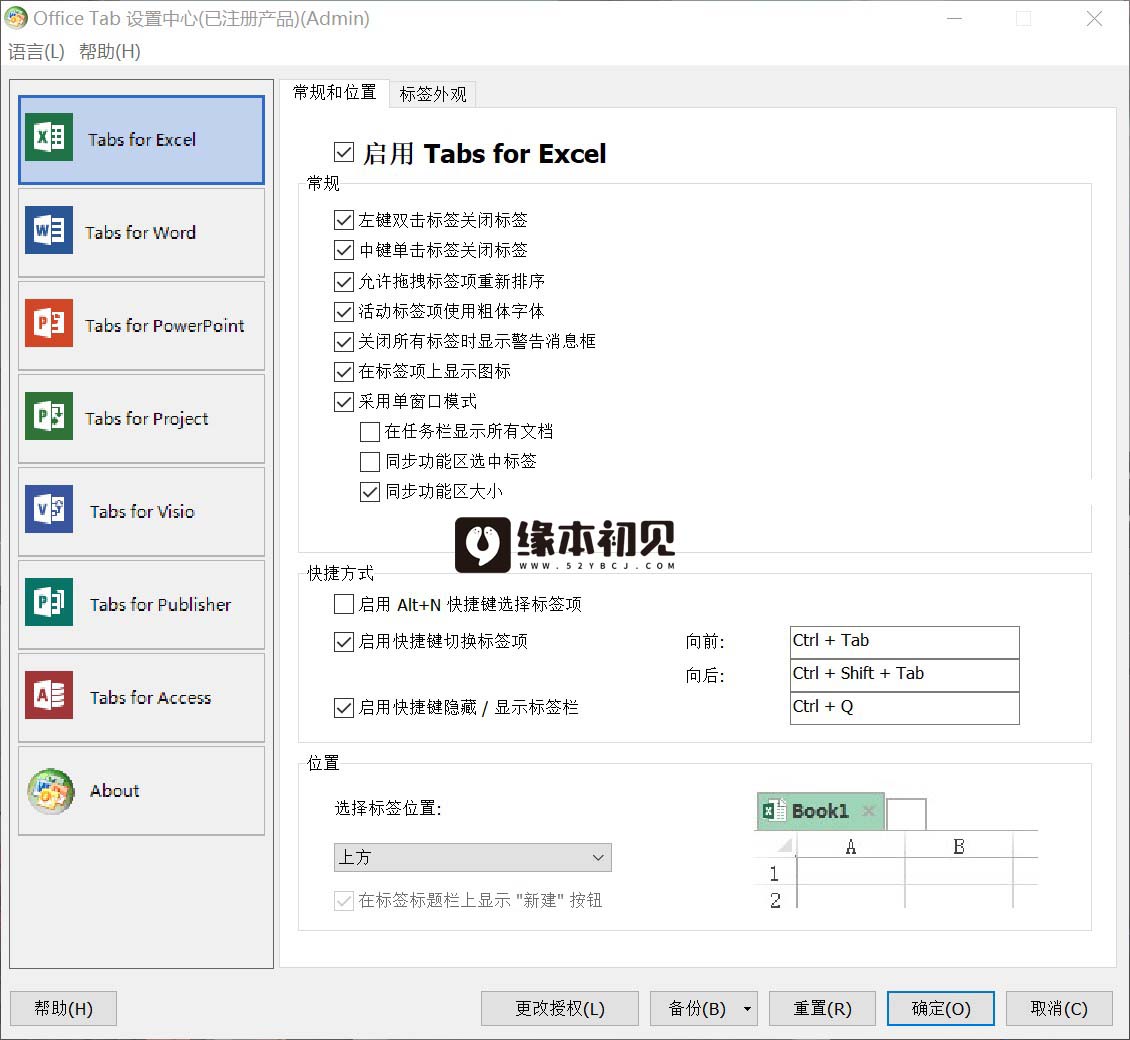The height and width of the screenshot is (1040, 1130).
Task: Confirm with the 确定(O) button
Action: point(941,1008)
